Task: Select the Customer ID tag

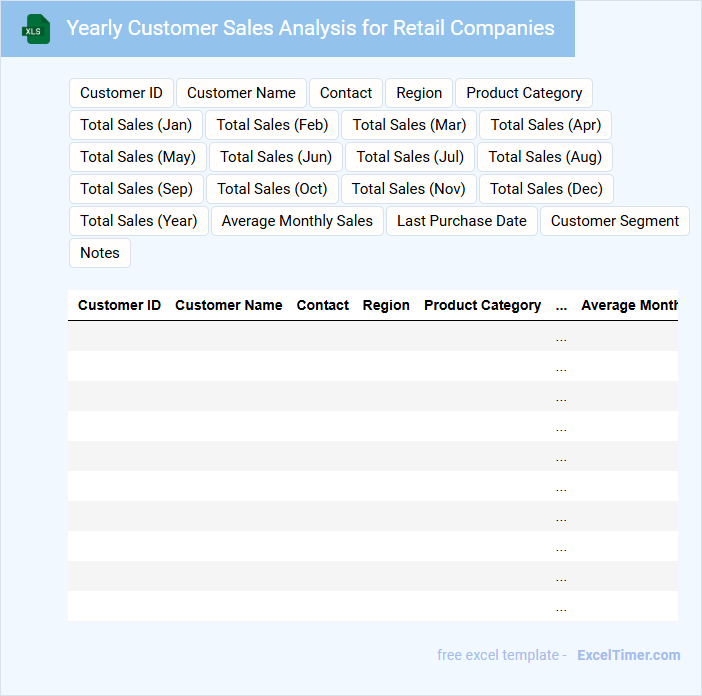Action: 121,93
